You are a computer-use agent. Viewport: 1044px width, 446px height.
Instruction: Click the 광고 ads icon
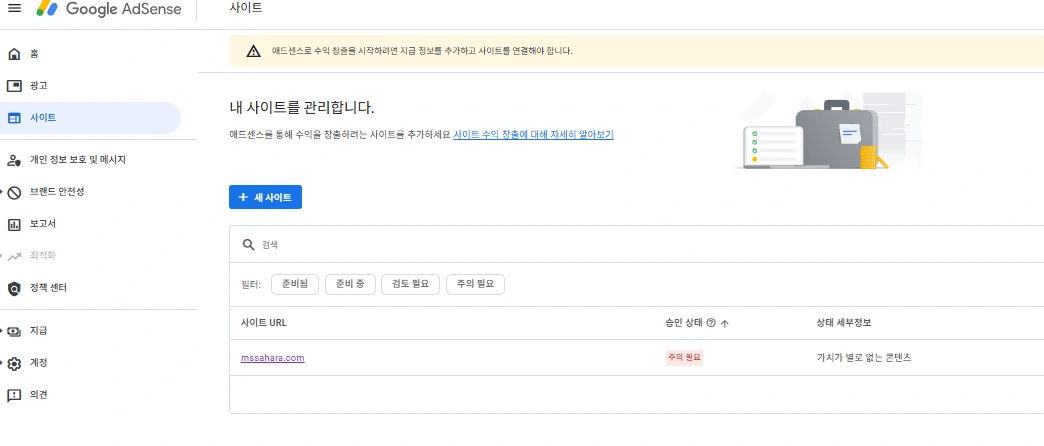coord(14,86)
